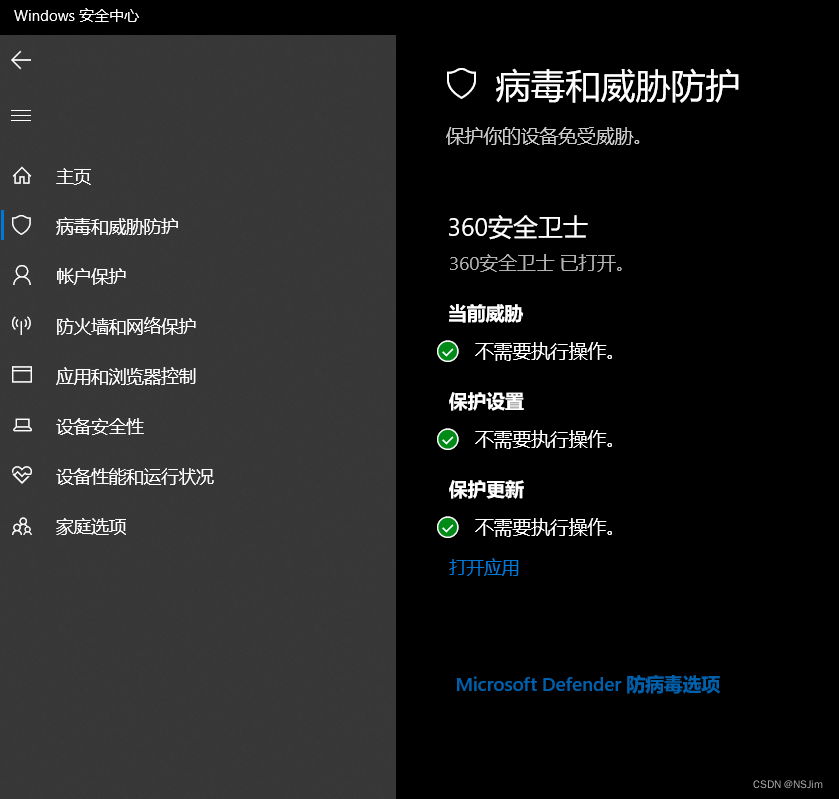Click green checkmark under 当前威胁
Screen dimensions: 839x799
(448, 352)
